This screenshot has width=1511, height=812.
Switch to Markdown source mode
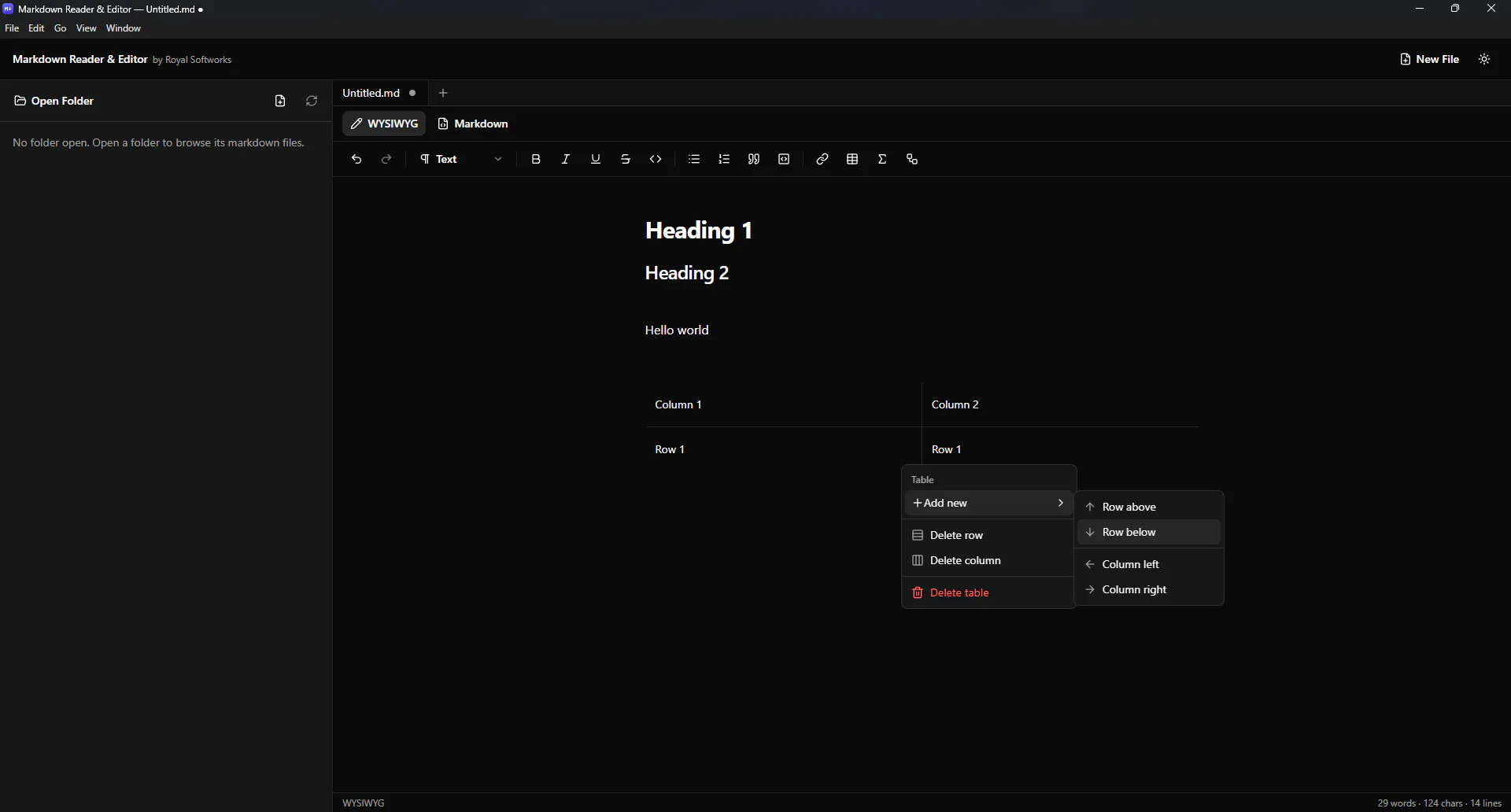(x=473, y=124)
